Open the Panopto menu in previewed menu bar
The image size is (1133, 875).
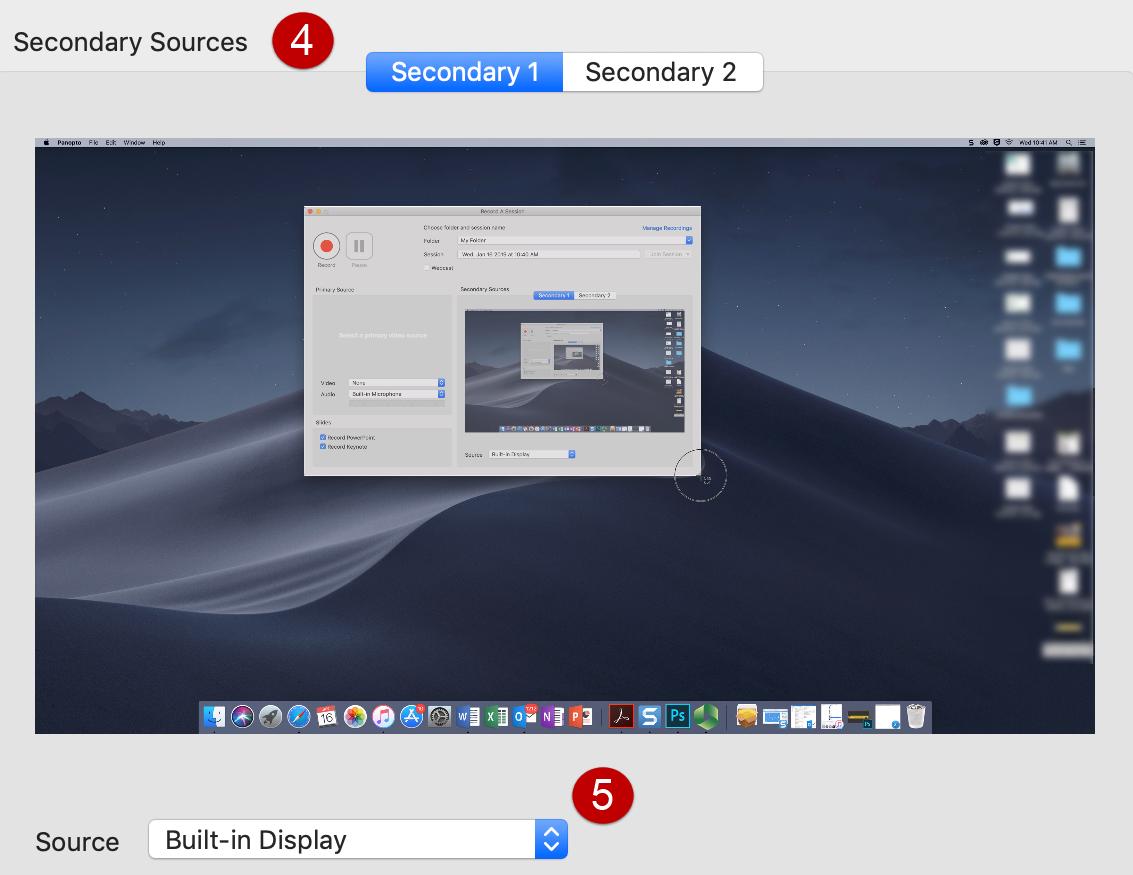[x=69, y=143]
